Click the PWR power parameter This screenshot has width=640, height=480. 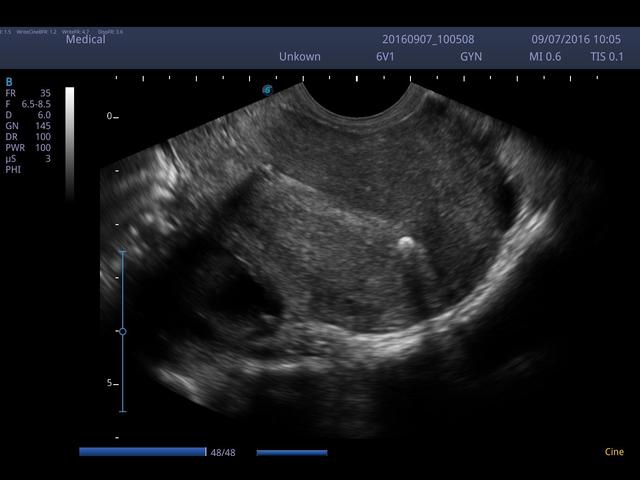click(14, 148)
